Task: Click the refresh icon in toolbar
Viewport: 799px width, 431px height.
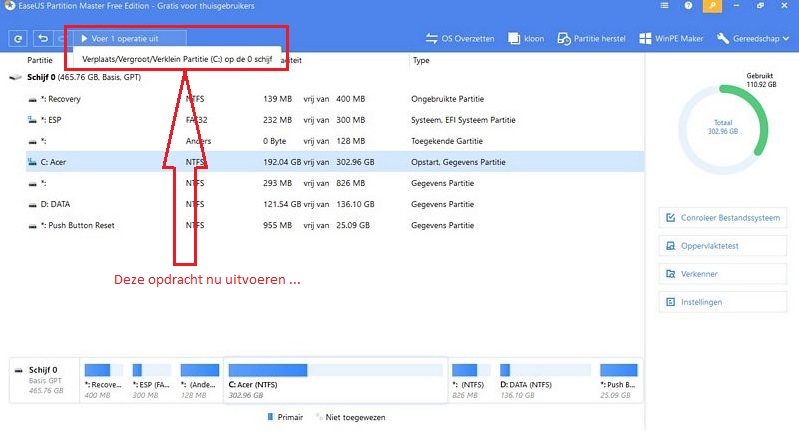Action: pos(18,39)
